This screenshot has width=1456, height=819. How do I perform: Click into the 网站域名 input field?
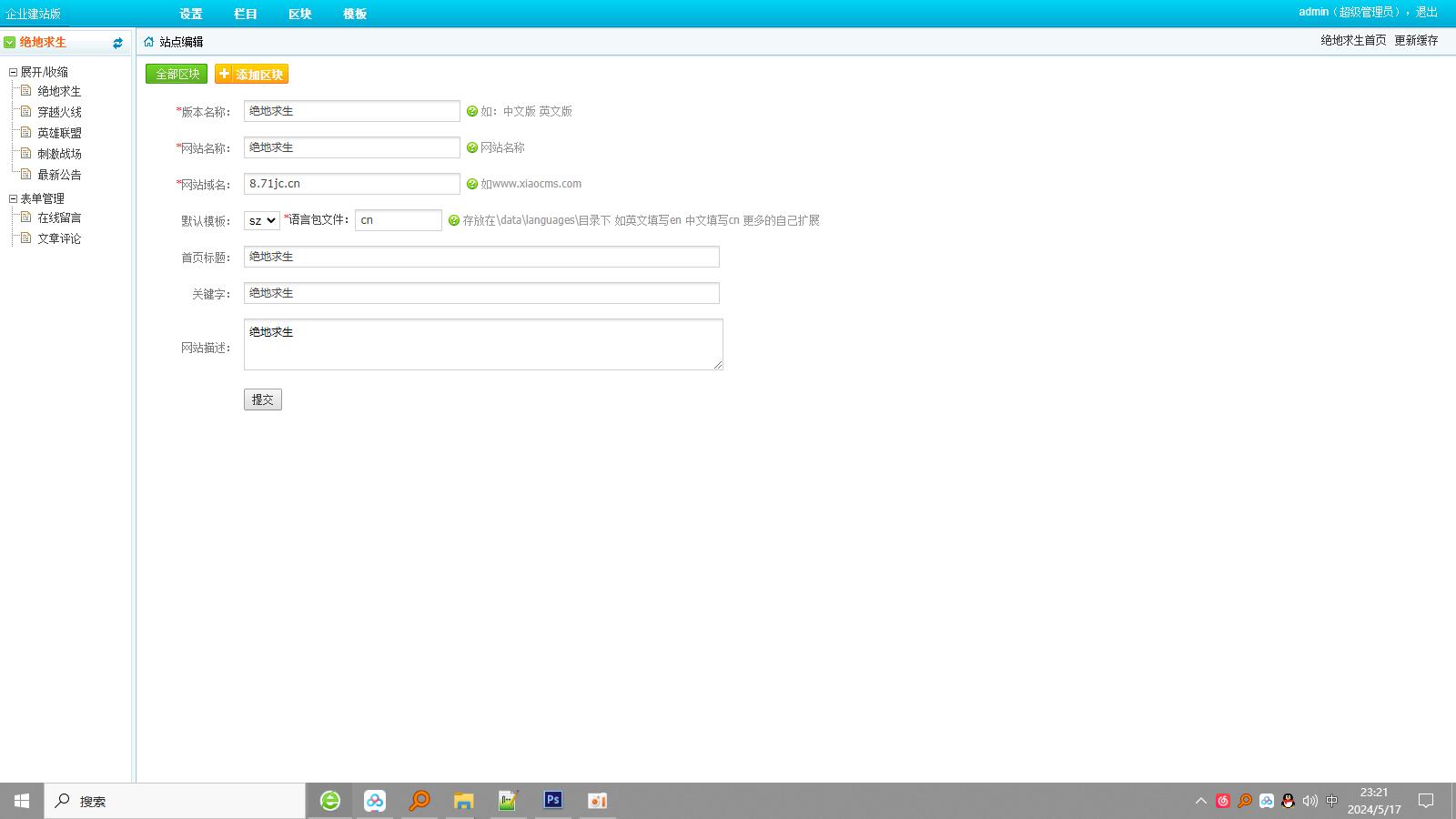(x=351, y=184)
